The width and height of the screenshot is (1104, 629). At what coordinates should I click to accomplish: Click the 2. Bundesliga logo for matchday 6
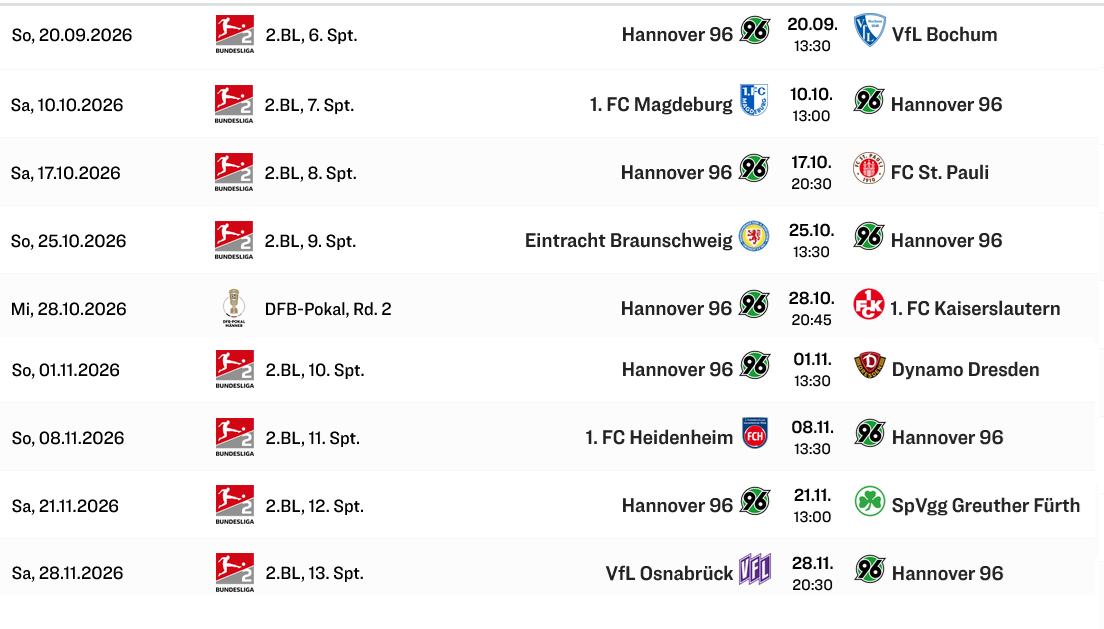click(x=234, y=35)
